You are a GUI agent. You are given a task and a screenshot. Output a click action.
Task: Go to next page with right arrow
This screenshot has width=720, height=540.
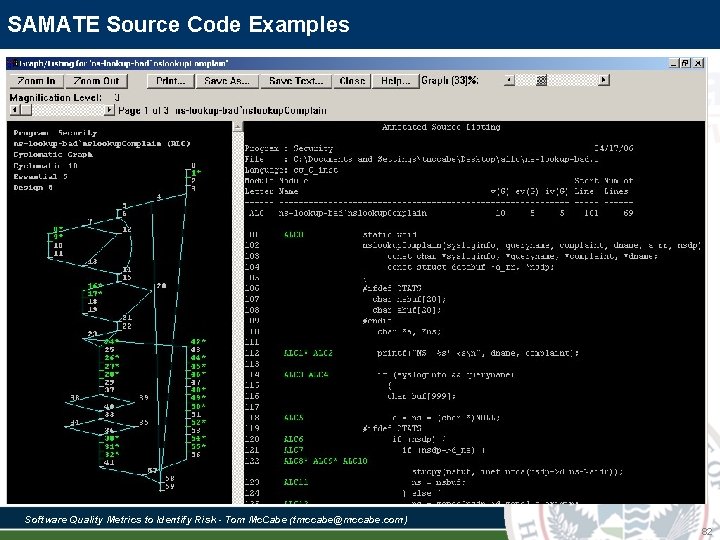pyautogui.click(x=109, y=110)
